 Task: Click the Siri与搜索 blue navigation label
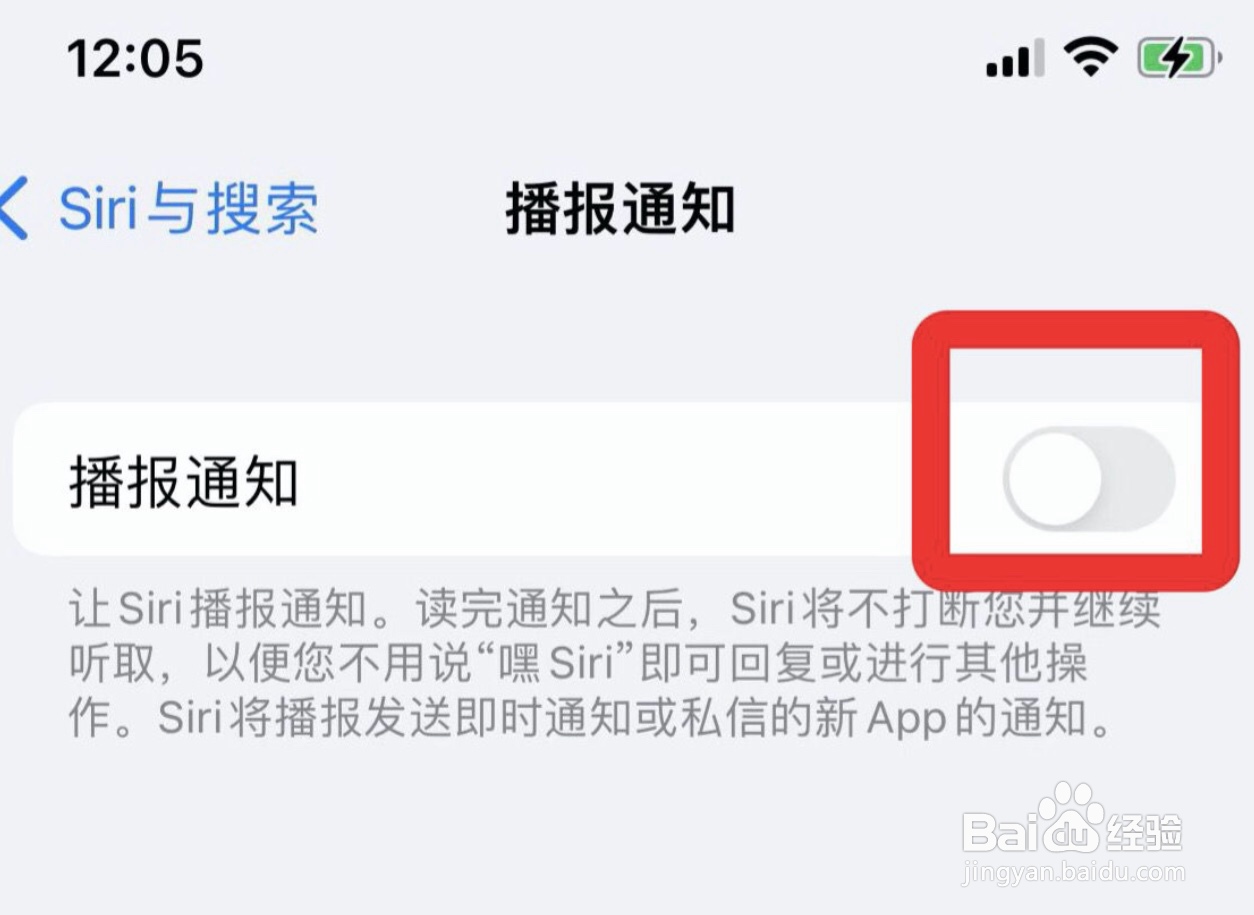coord(189,209)
